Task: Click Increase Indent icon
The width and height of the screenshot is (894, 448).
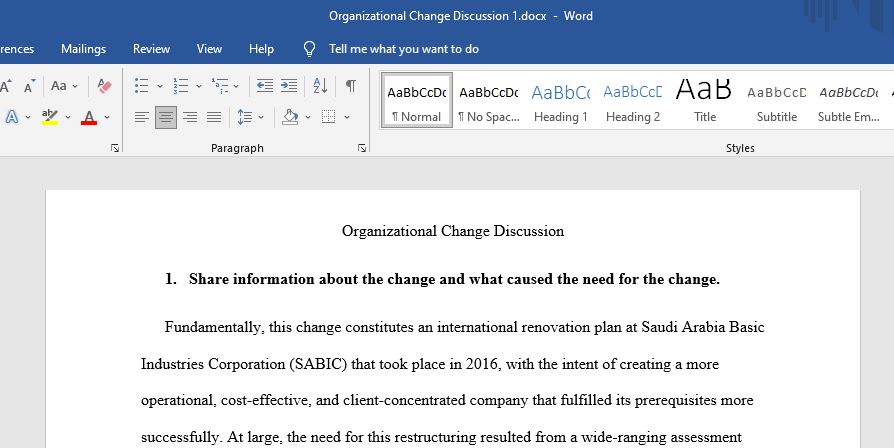Action: tap(289, 86)
